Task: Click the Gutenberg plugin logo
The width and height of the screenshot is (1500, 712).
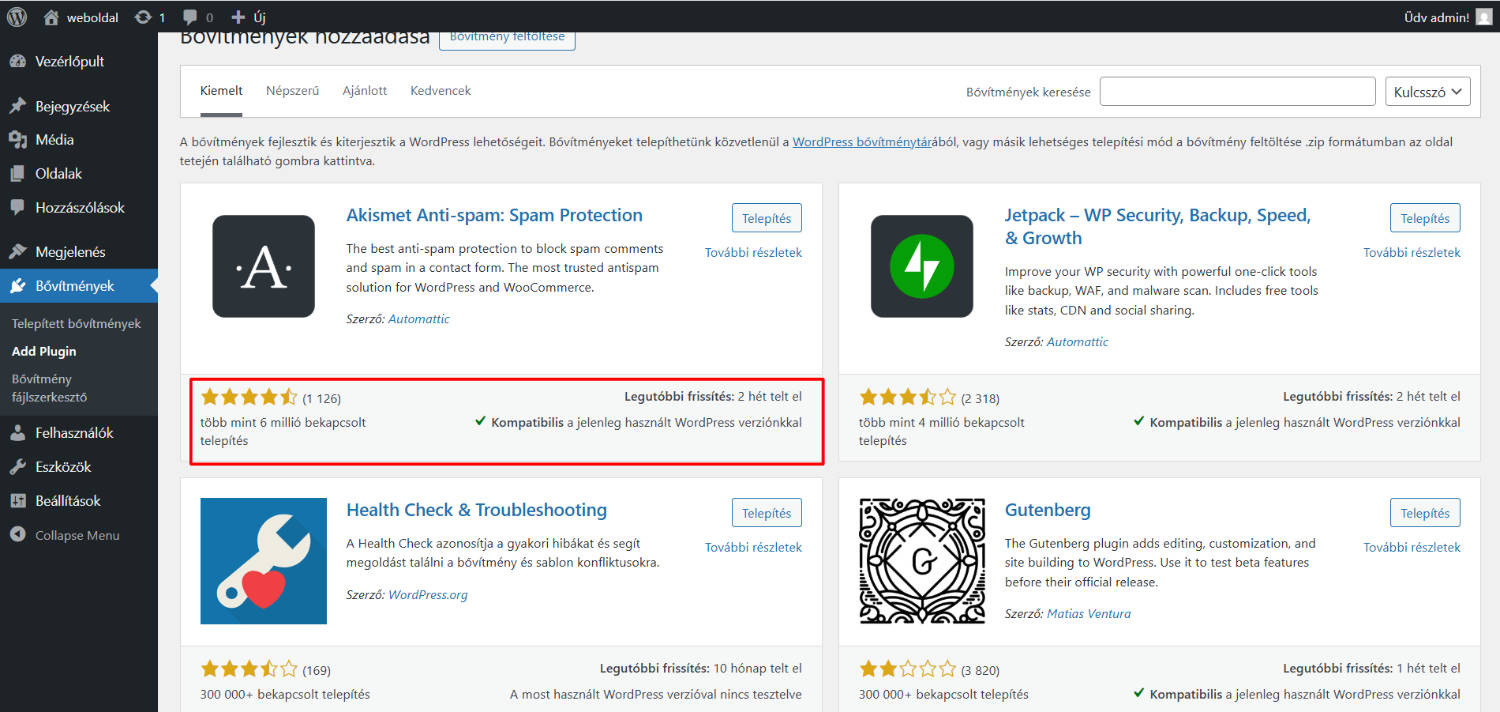Action: (x=922, y=561)
